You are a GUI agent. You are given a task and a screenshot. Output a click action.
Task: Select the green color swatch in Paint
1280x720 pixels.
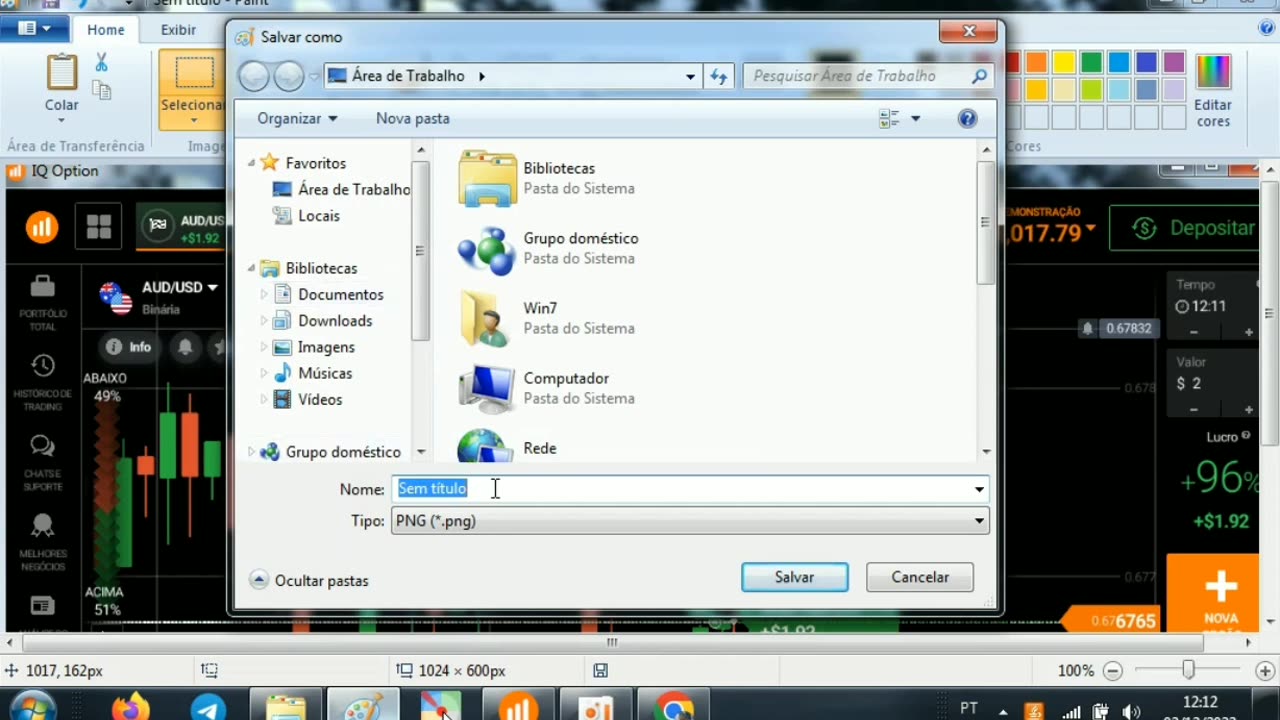(1092, 63)
